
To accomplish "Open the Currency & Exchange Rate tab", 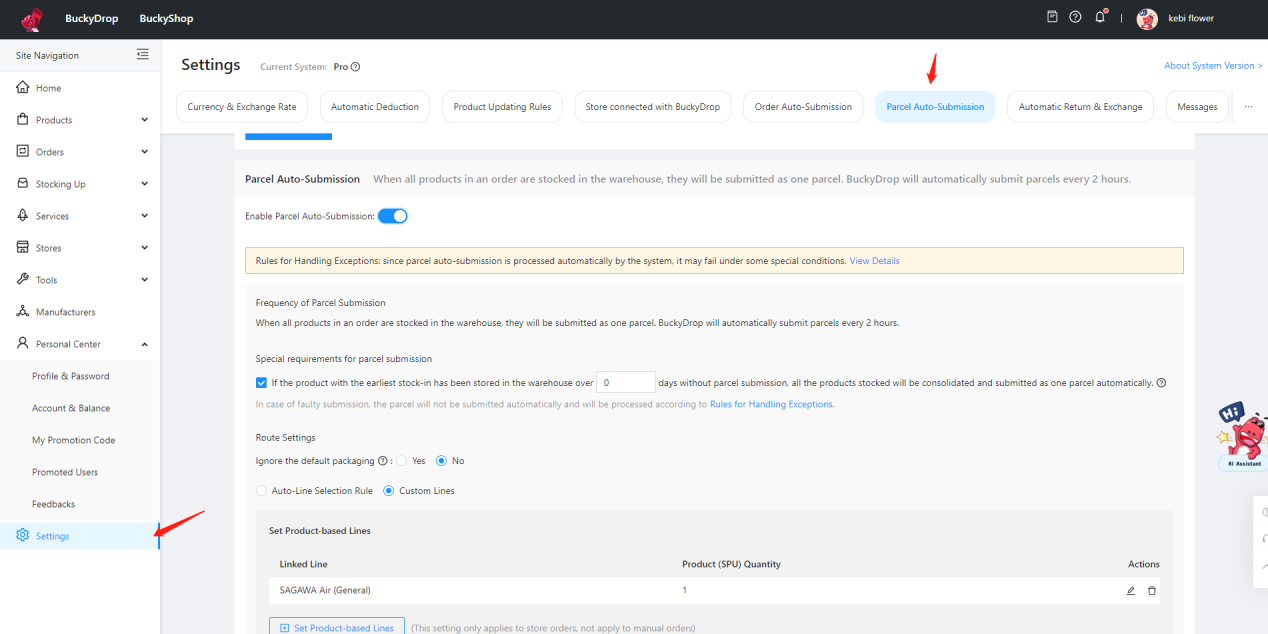I will 242,107.
